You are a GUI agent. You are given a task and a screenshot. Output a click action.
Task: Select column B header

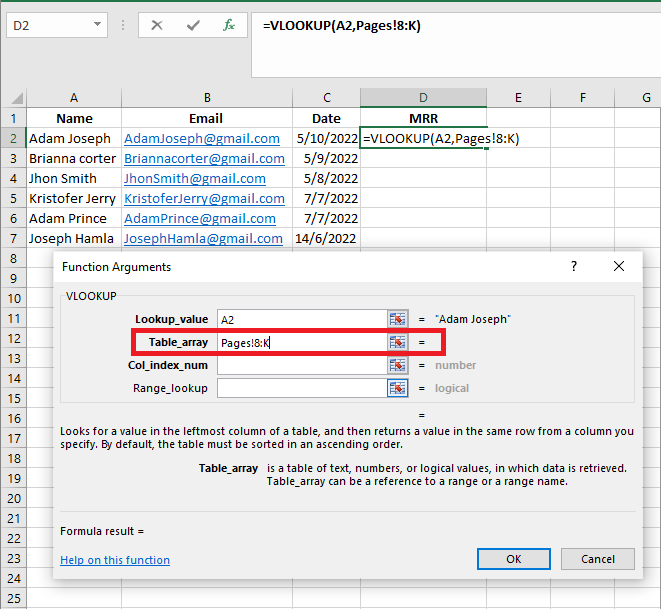(207, 98)
